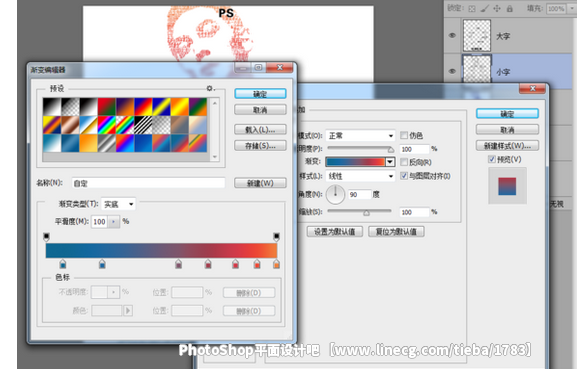Viewport: 587px width, 369px height.
Task: Open the 模式 blend mode dropdown 正常
Action: coord(360,135)
